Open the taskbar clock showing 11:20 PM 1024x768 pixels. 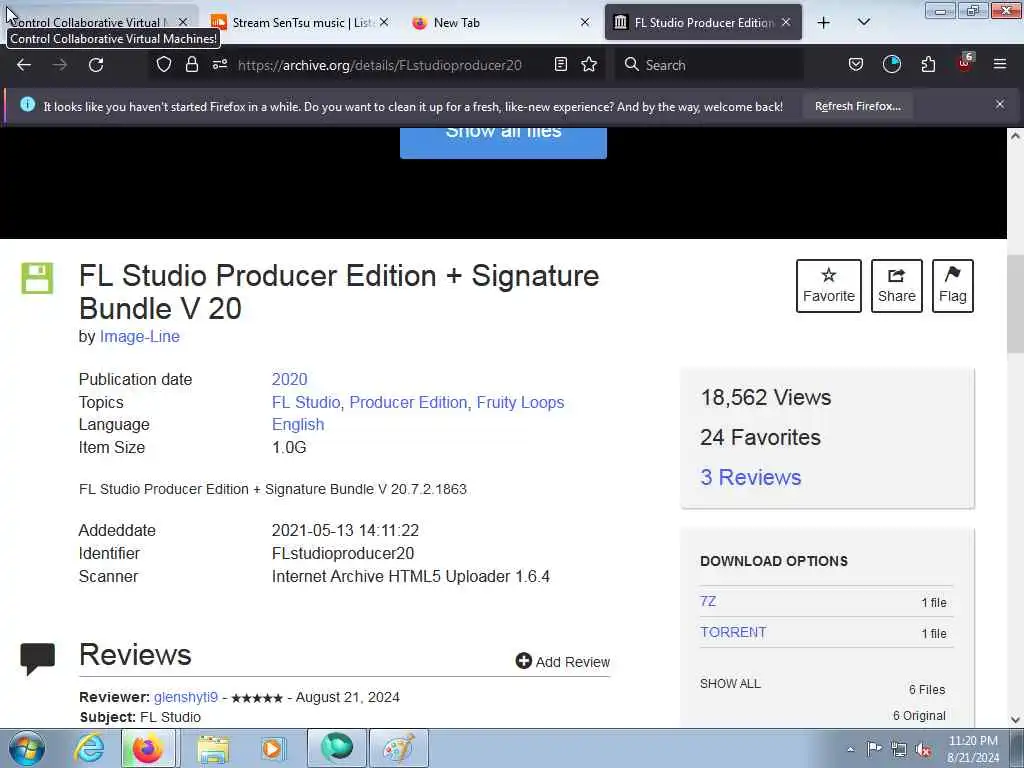973,749
